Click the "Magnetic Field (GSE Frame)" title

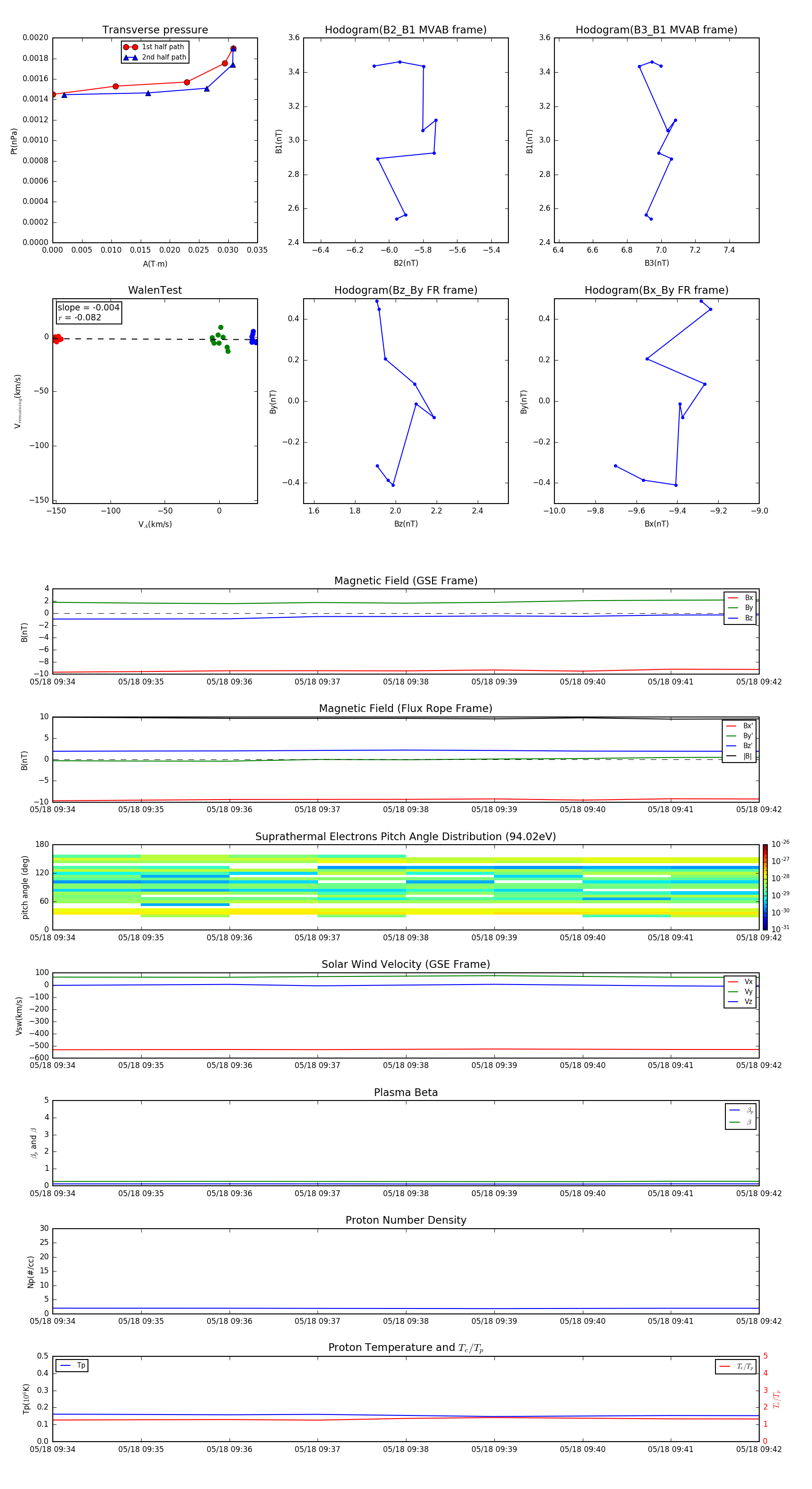click(406, 580)
